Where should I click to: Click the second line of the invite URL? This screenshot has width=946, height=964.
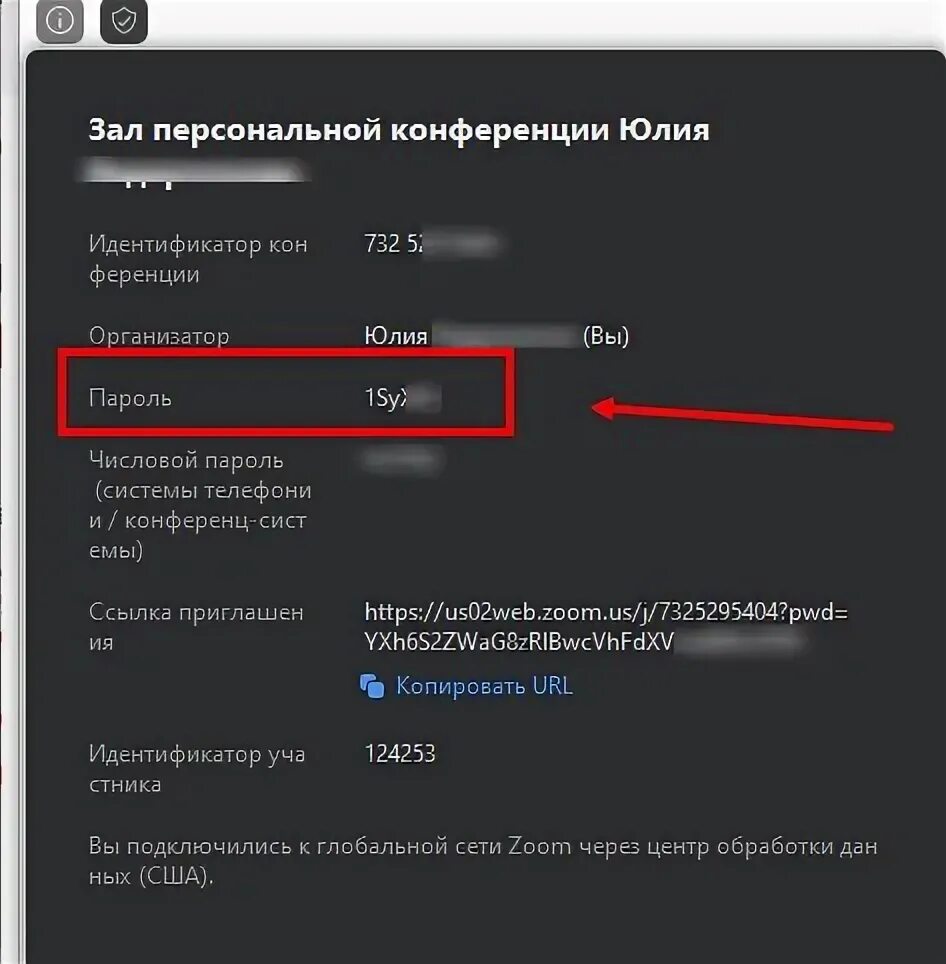point(584,642)
